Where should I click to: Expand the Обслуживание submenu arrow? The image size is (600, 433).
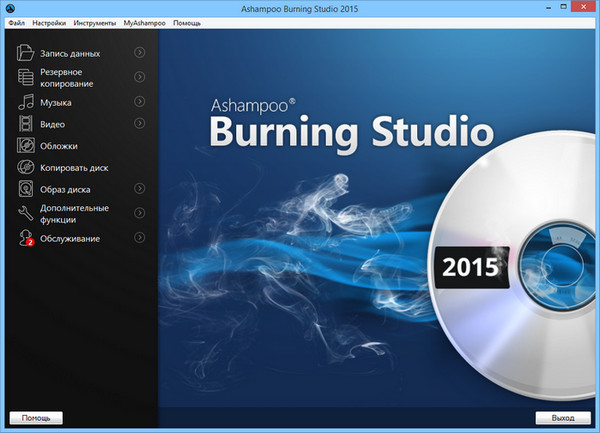pos(140,238)
